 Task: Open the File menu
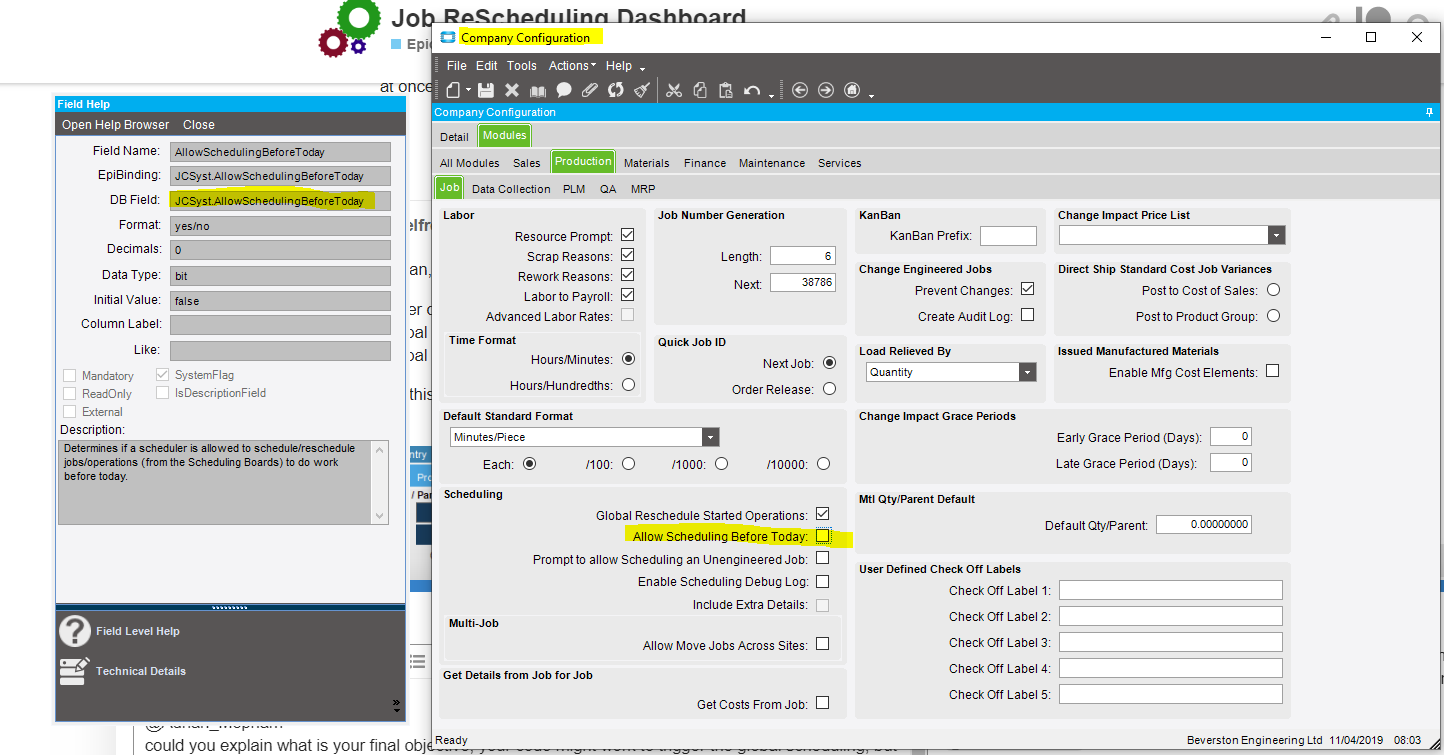coord(457,66)
